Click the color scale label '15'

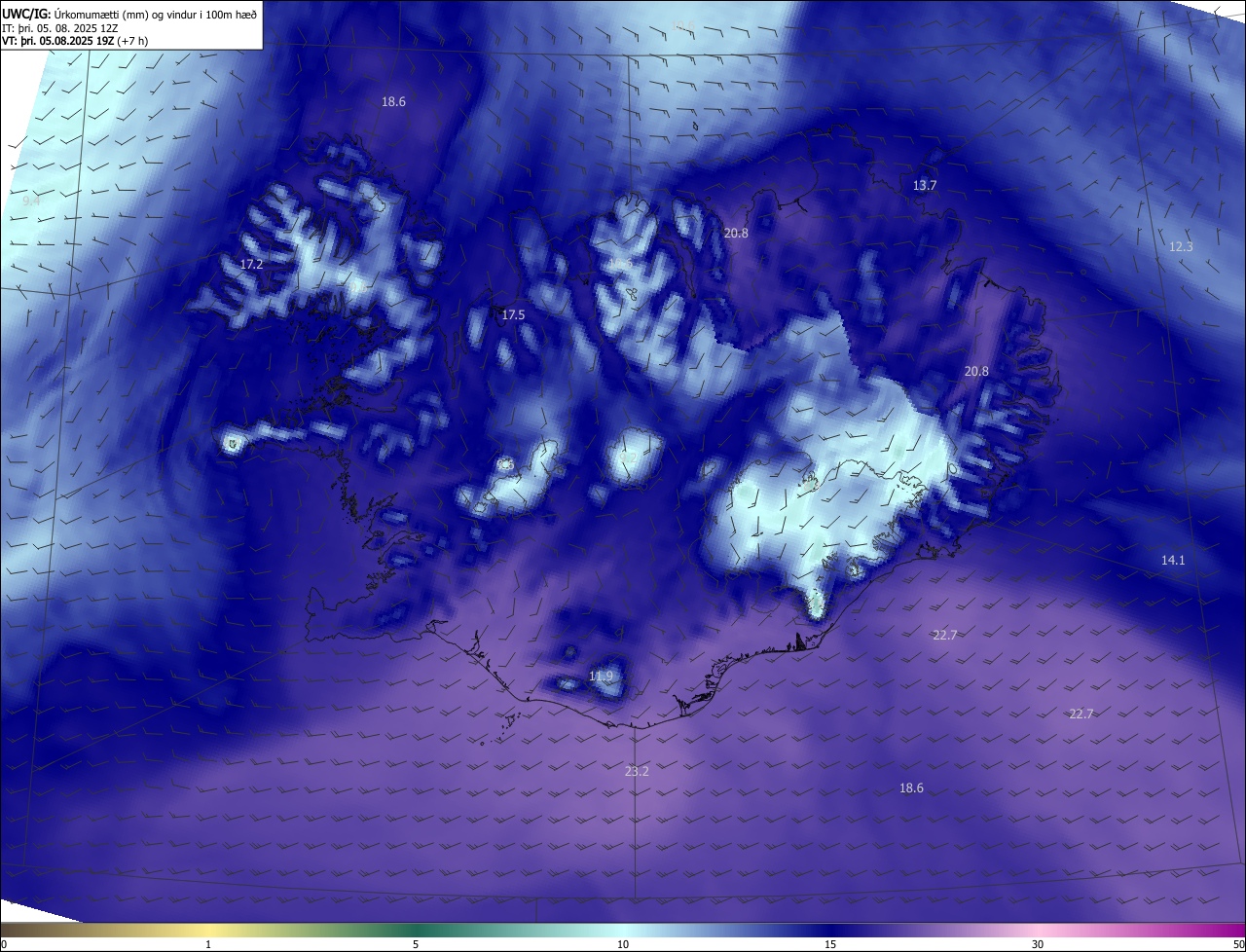(x=830, y=944)
